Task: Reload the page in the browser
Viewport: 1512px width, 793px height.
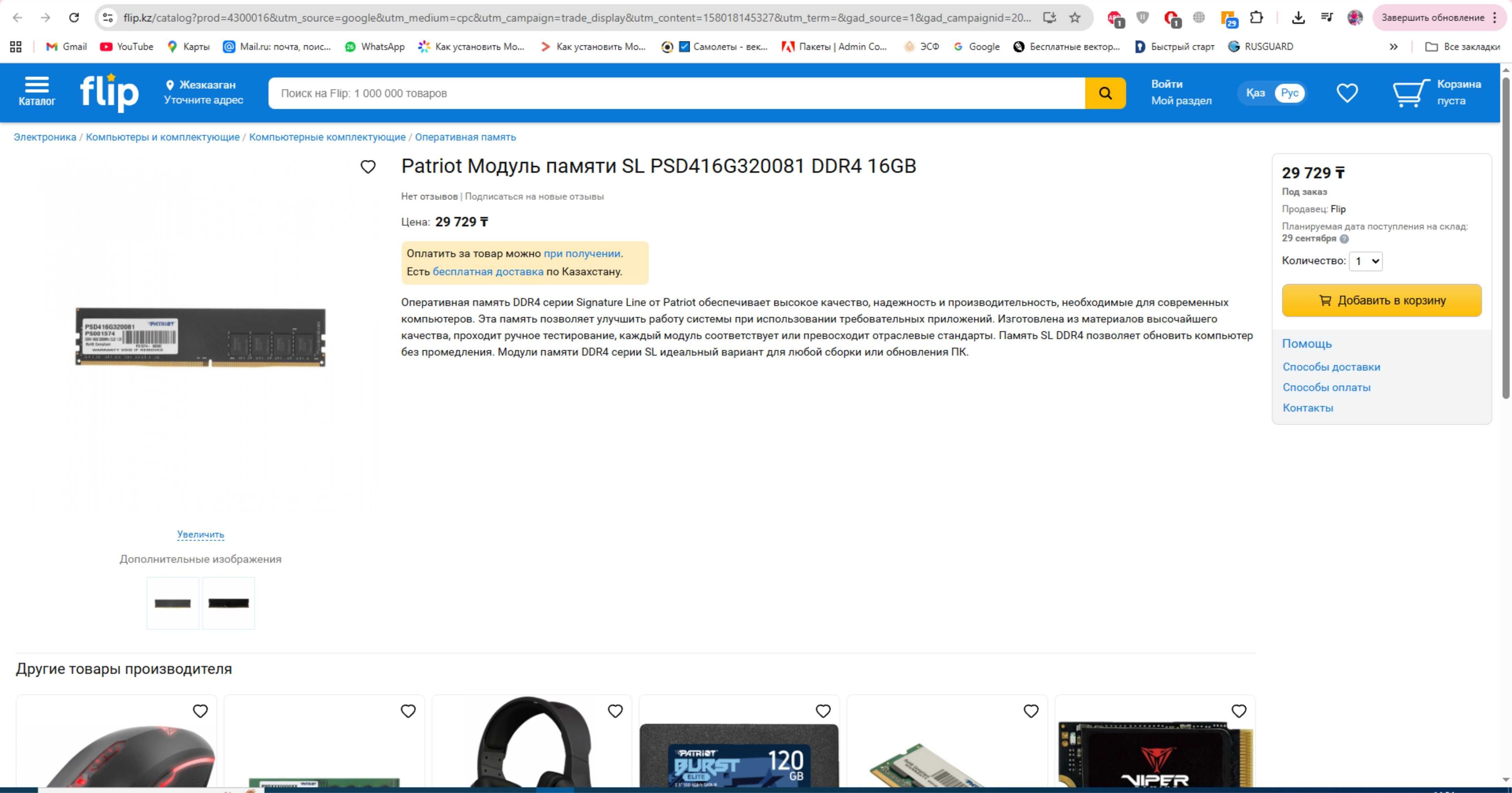Action: (x=74, y=18)
